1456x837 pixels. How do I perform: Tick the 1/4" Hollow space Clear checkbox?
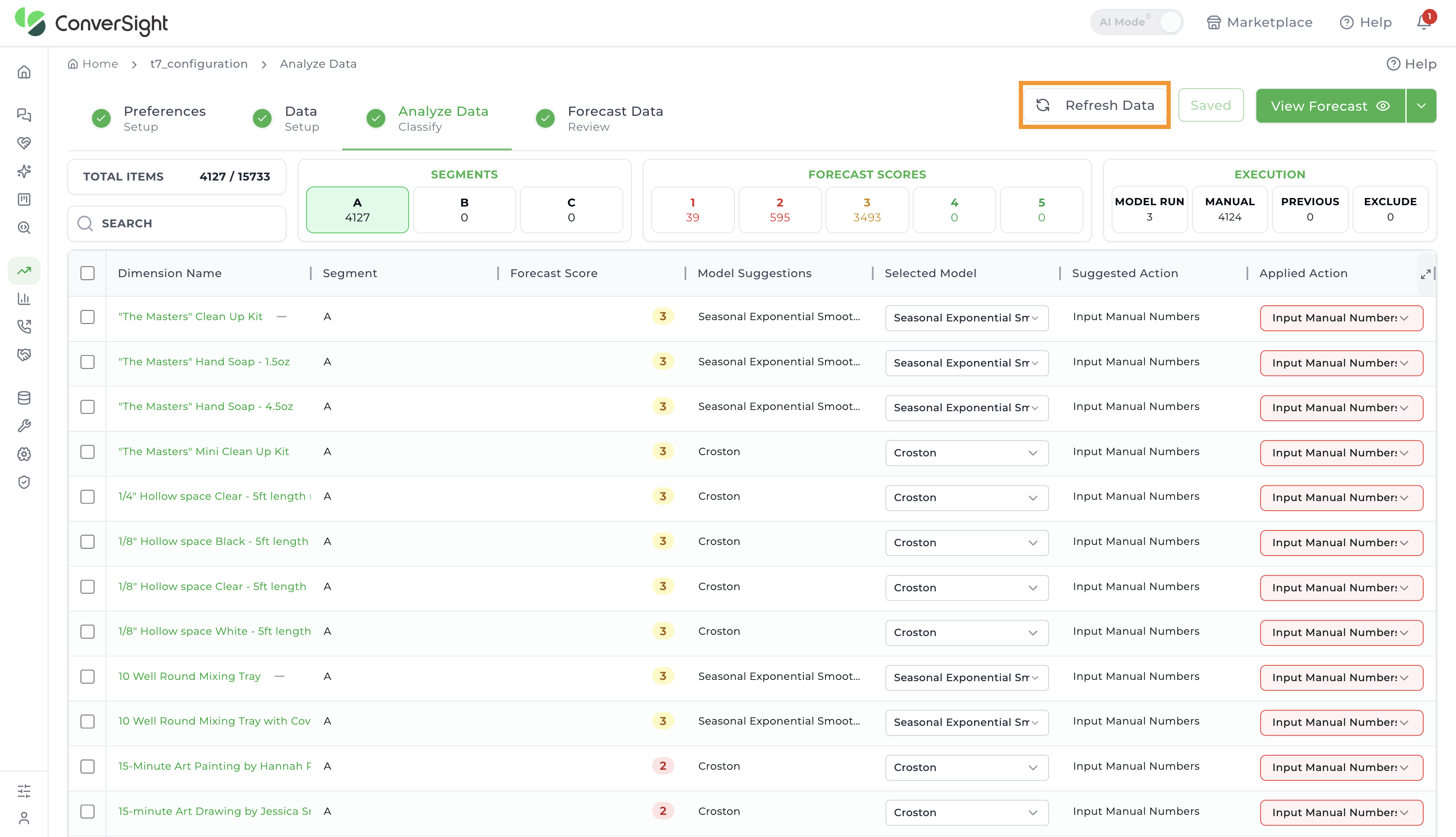coord(87,497)
